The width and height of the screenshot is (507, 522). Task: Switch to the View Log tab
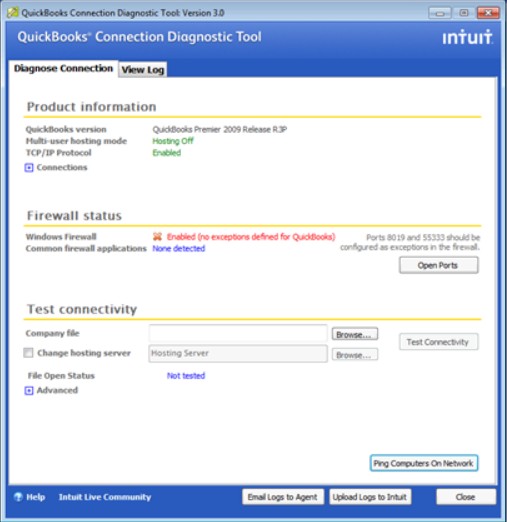pos(143,70)
